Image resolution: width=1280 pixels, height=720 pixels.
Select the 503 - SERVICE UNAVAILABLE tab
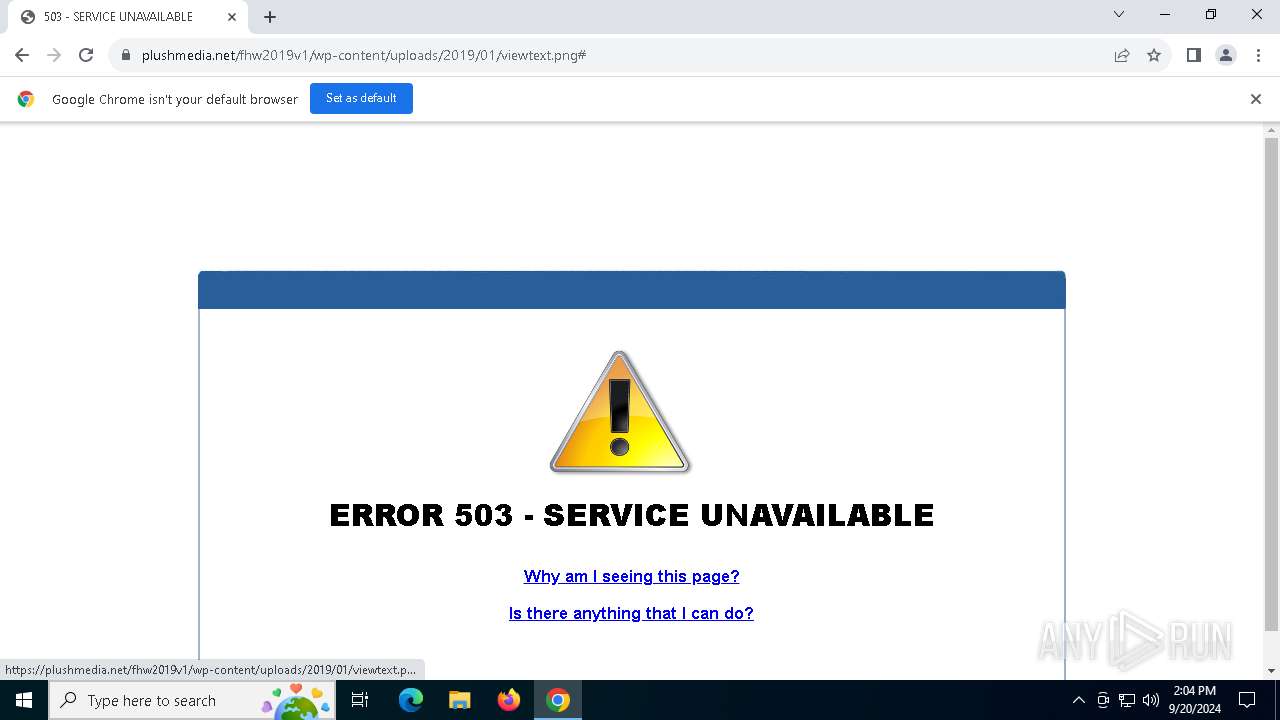tap(128, 17)
